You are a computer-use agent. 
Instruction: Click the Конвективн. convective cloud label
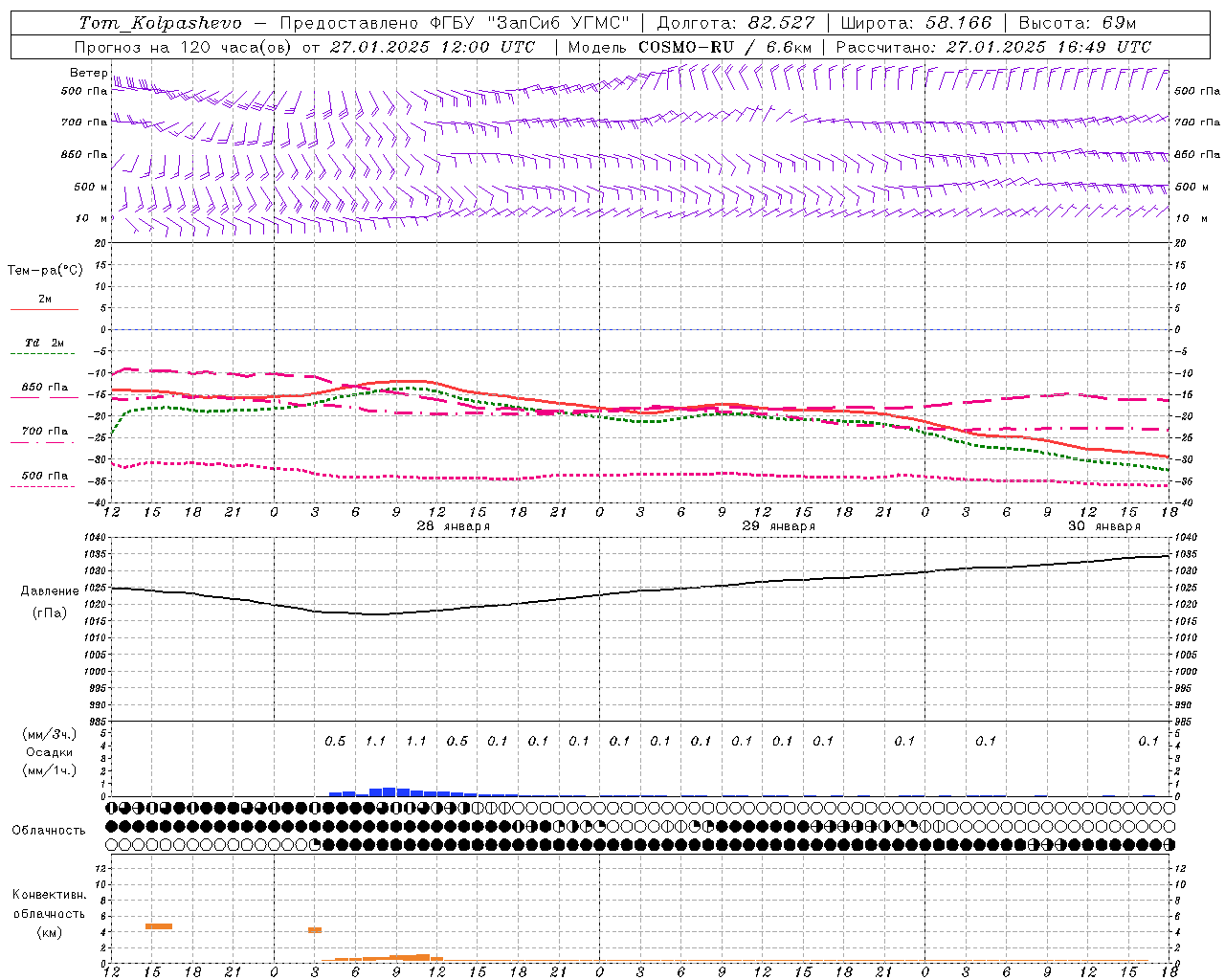[49, 895]
